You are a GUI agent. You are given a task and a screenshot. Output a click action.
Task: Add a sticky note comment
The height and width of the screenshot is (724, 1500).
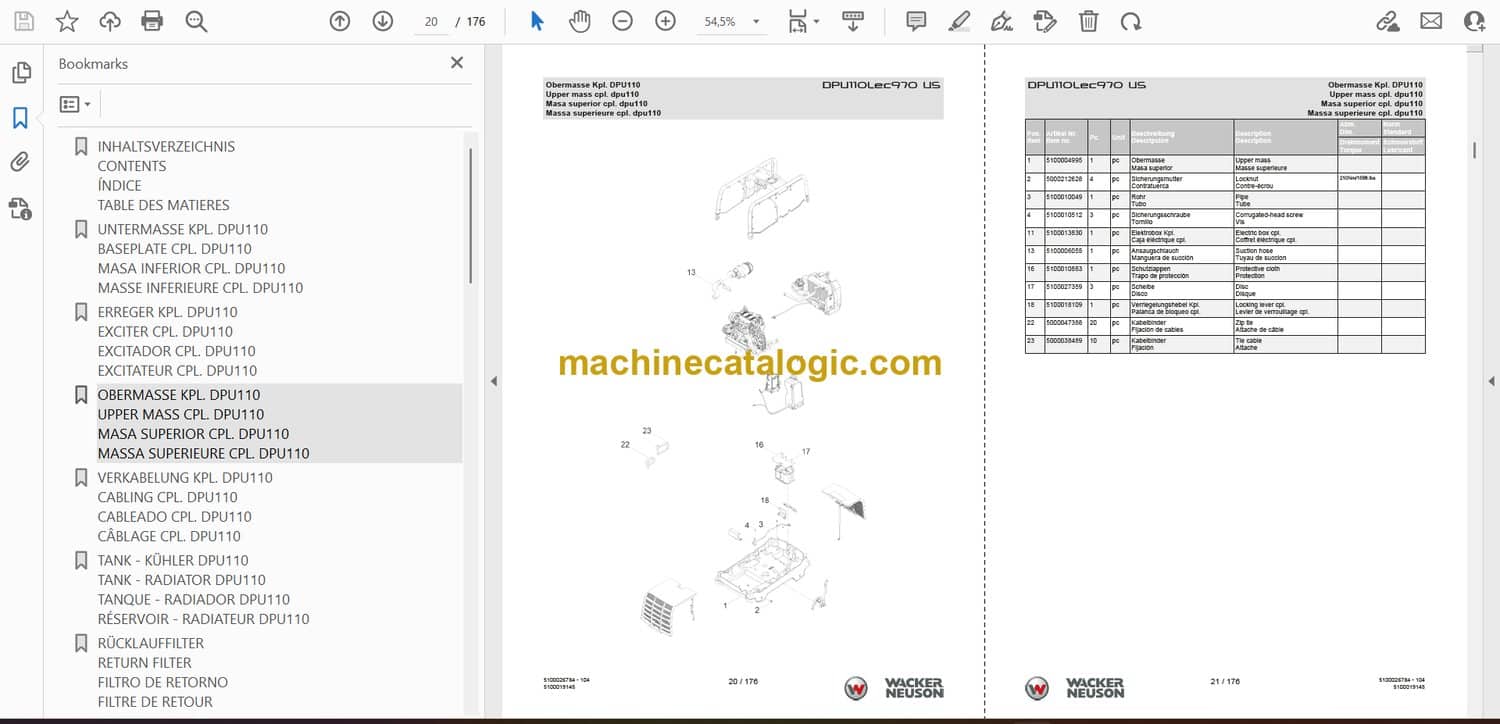pos(916,21)
